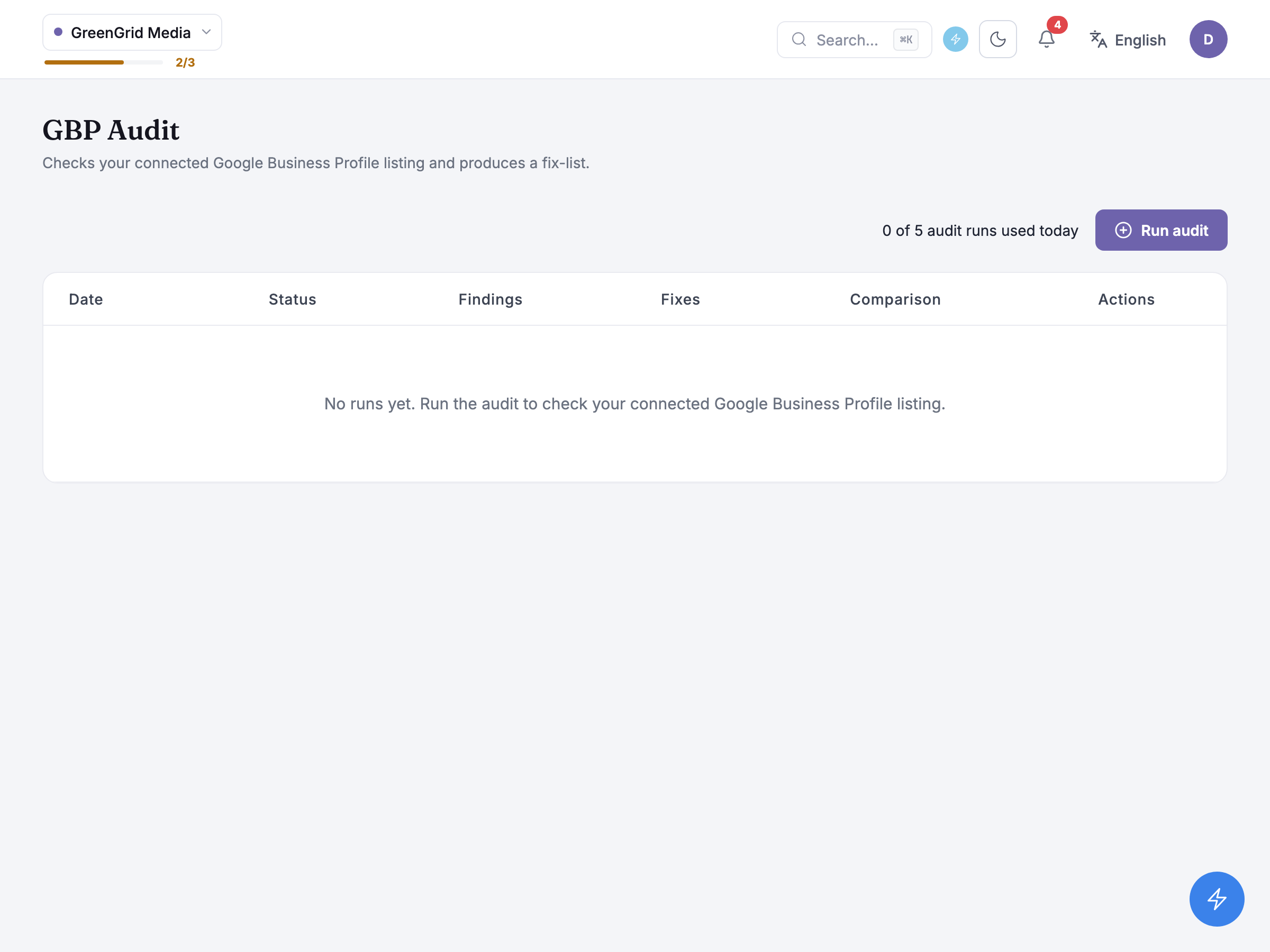Click the light-blue lightning bolt icon in header

(955, 40)
